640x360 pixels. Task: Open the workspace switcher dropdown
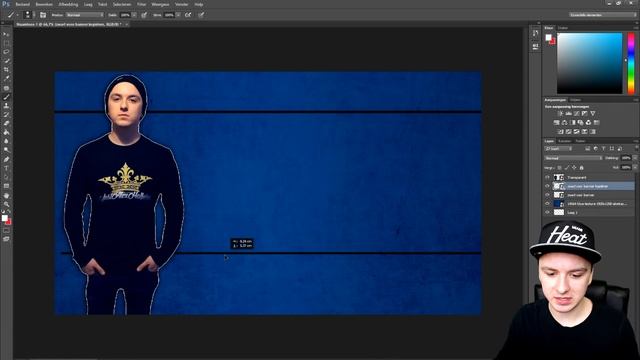click(x=603, y=15)
